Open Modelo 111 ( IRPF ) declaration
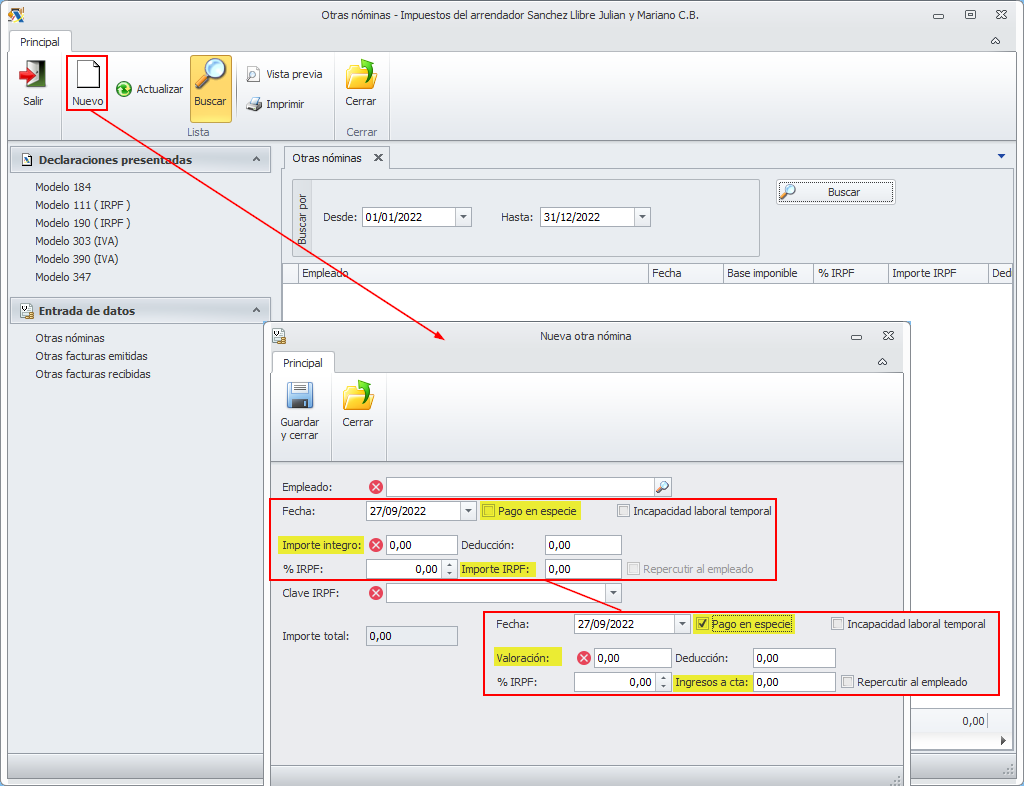Screen dimensions: 1024x786 83,205
